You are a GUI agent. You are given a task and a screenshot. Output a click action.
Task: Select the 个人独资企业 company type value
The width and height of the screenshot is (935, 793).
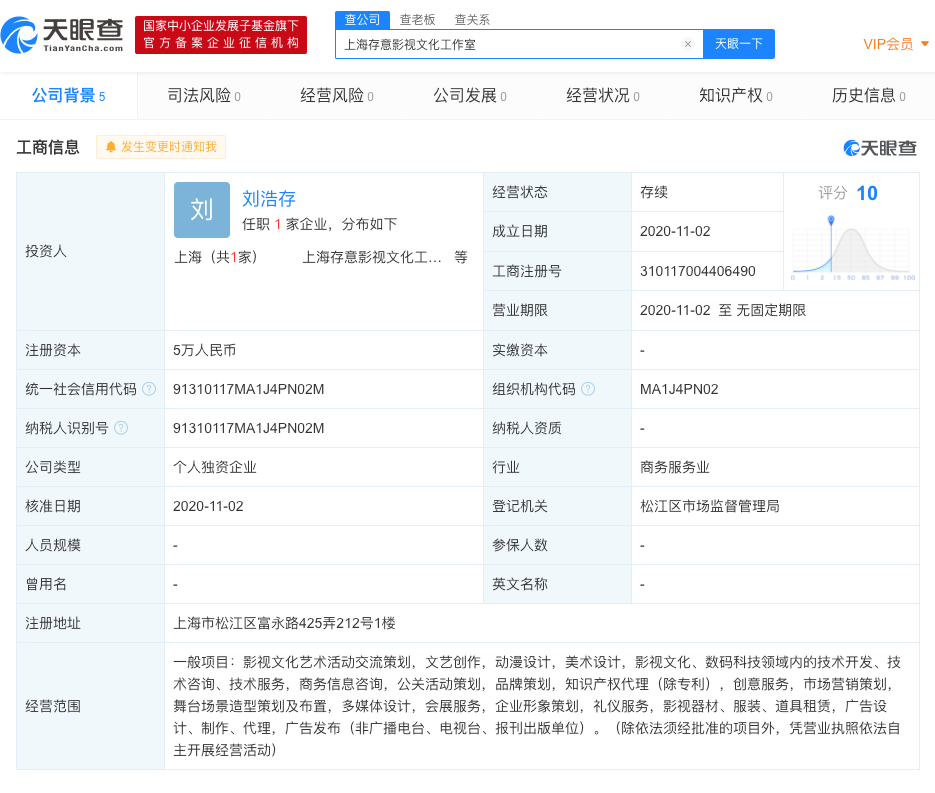click(215, 467)
